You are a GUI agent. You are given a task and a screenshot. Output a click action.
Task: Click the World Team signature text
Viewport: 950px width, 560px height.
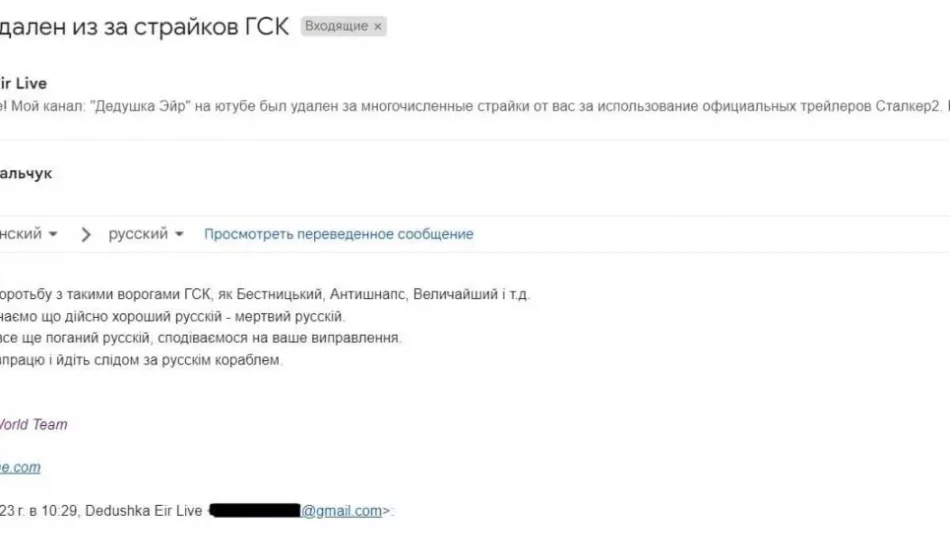(x=33, y=424)
